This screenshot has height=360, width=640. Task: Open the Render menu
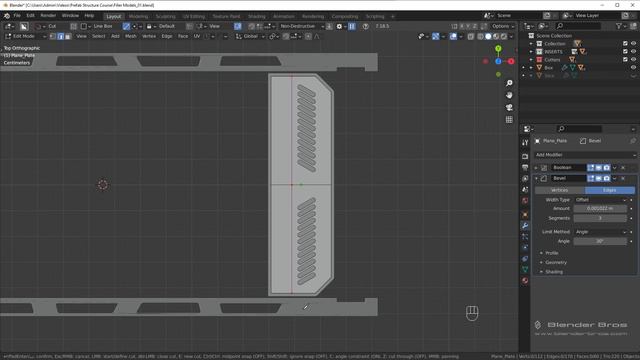click(x=48, y=16)
